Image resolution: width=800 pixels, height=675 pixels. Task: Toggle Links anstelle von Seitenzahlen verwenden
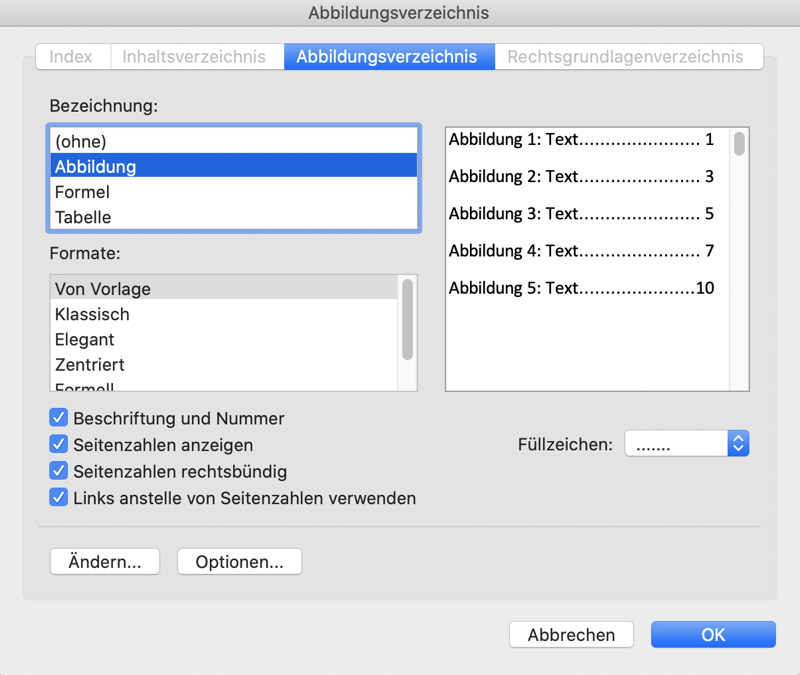[x=58, y=498]
